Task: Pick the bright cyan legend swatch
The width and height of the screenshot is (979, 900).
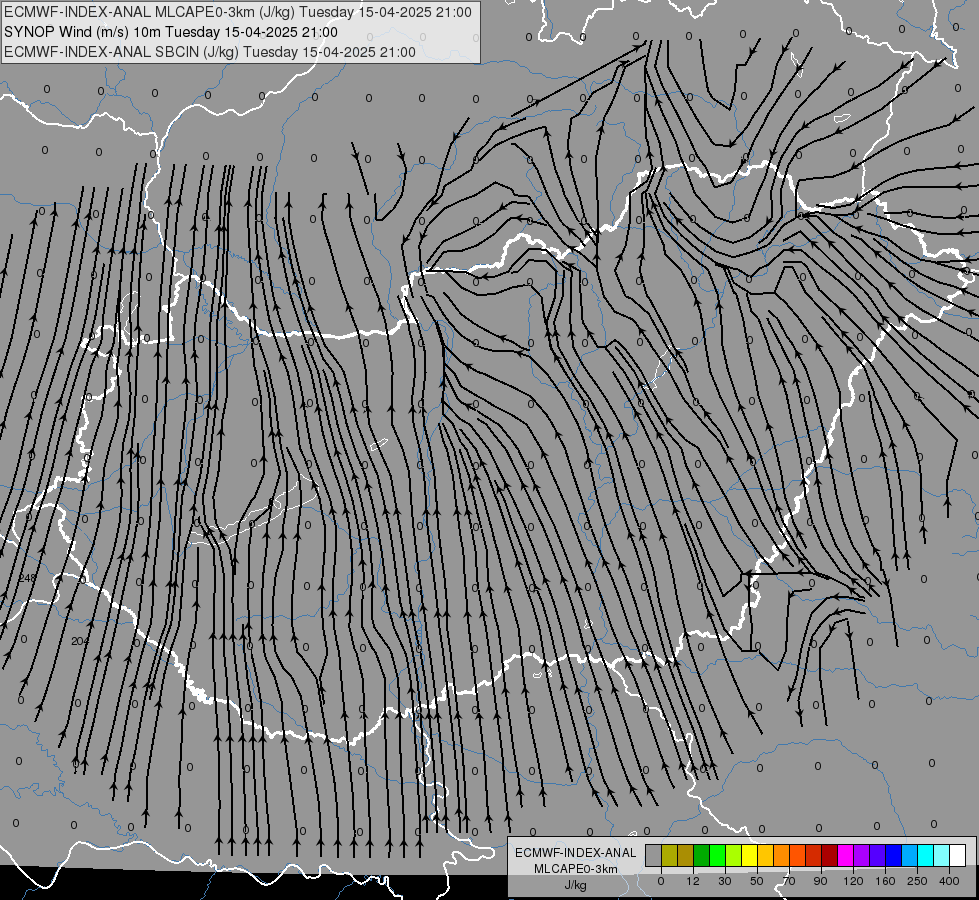Action: [x=926, y=856]
